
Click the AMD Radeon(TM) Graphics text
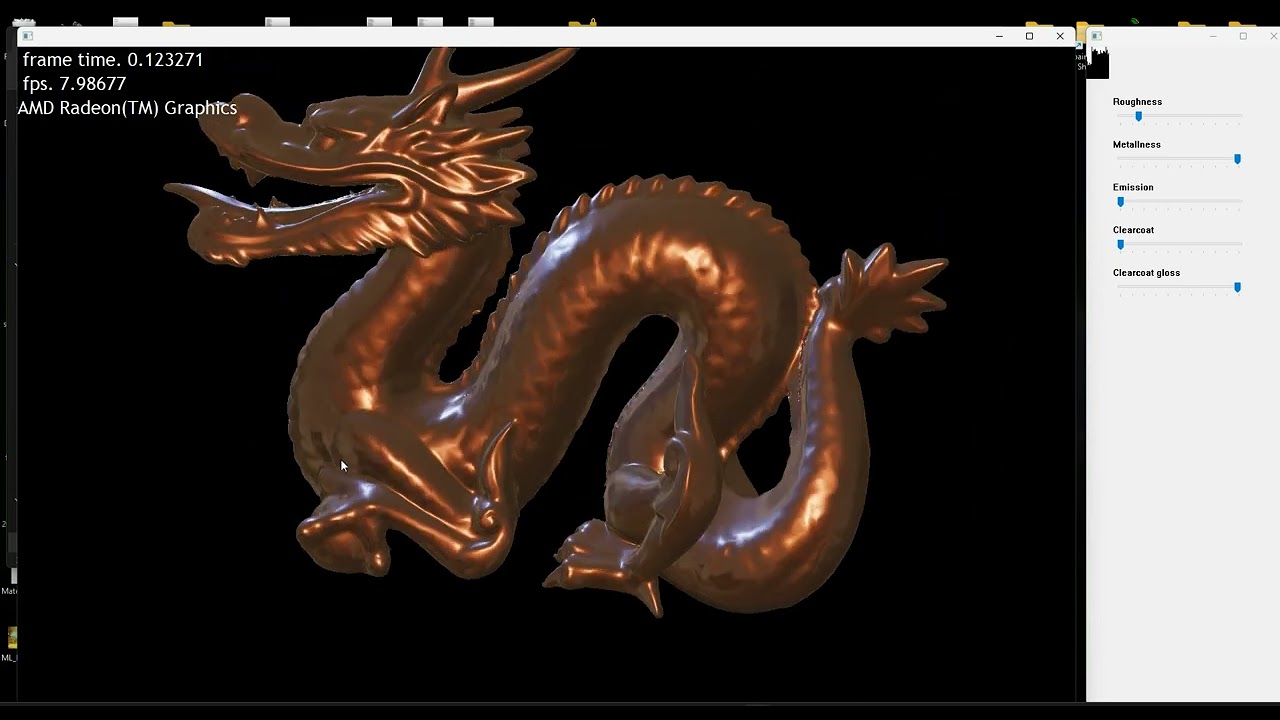[x=127, y=108]
